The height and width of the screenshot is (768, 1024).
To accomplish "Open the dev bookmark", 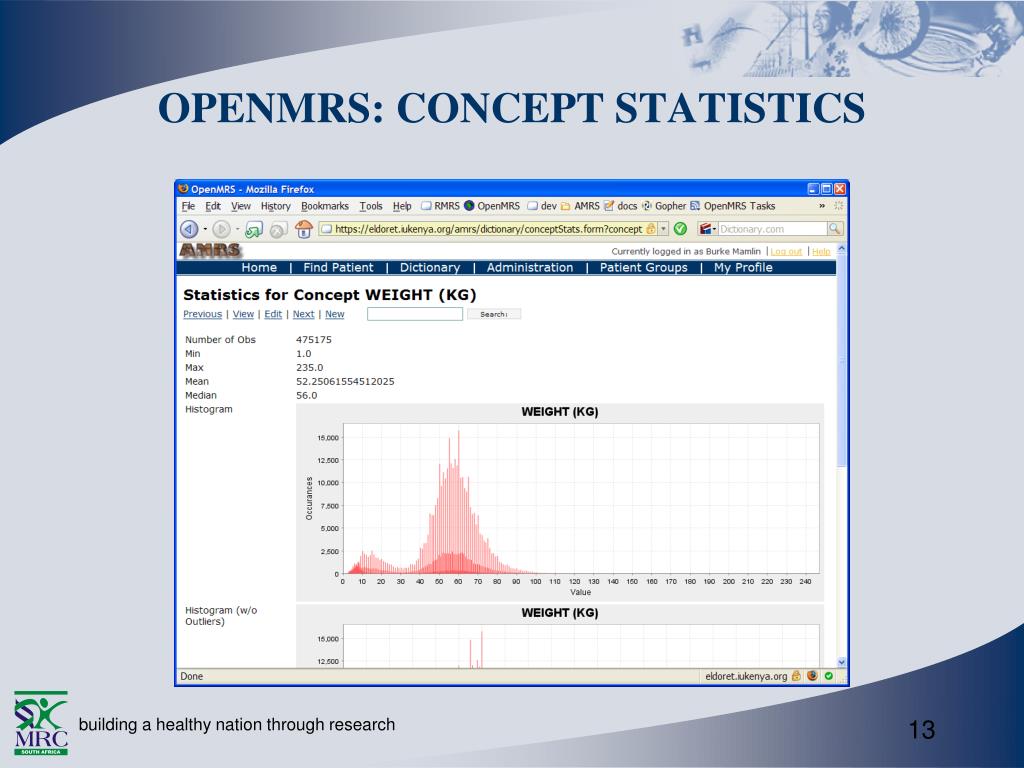I will coord(542,206).
